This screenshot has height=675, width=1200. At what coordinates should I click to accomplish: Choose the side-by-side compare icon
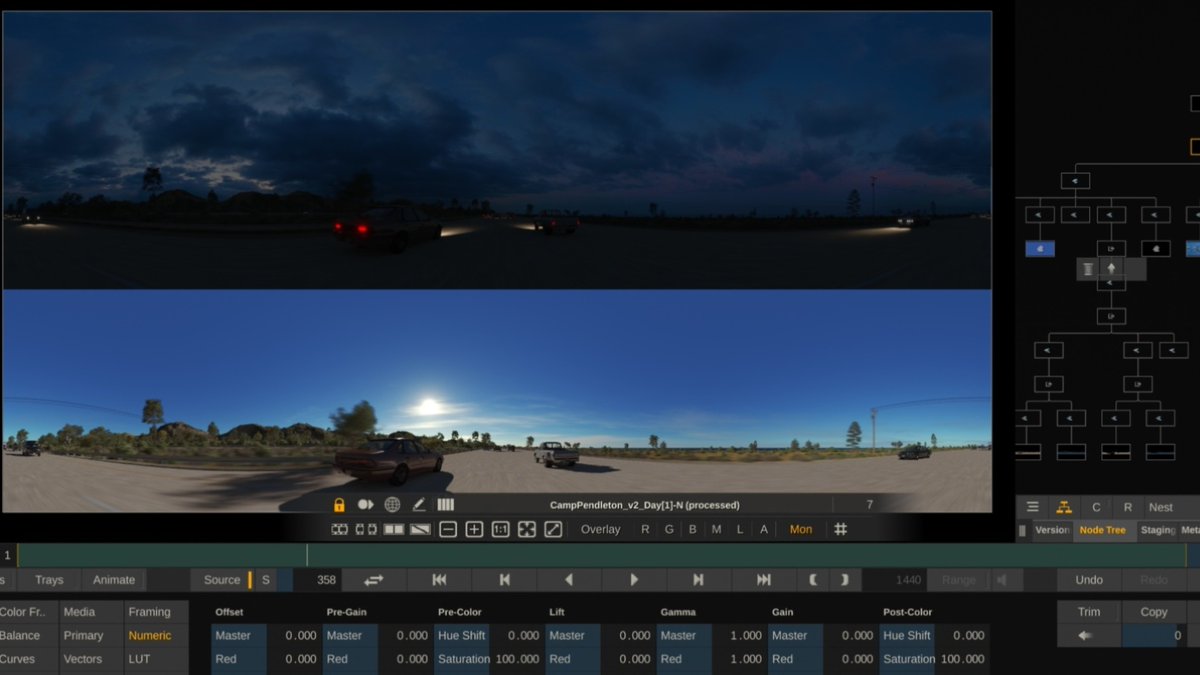pos(394,529)
